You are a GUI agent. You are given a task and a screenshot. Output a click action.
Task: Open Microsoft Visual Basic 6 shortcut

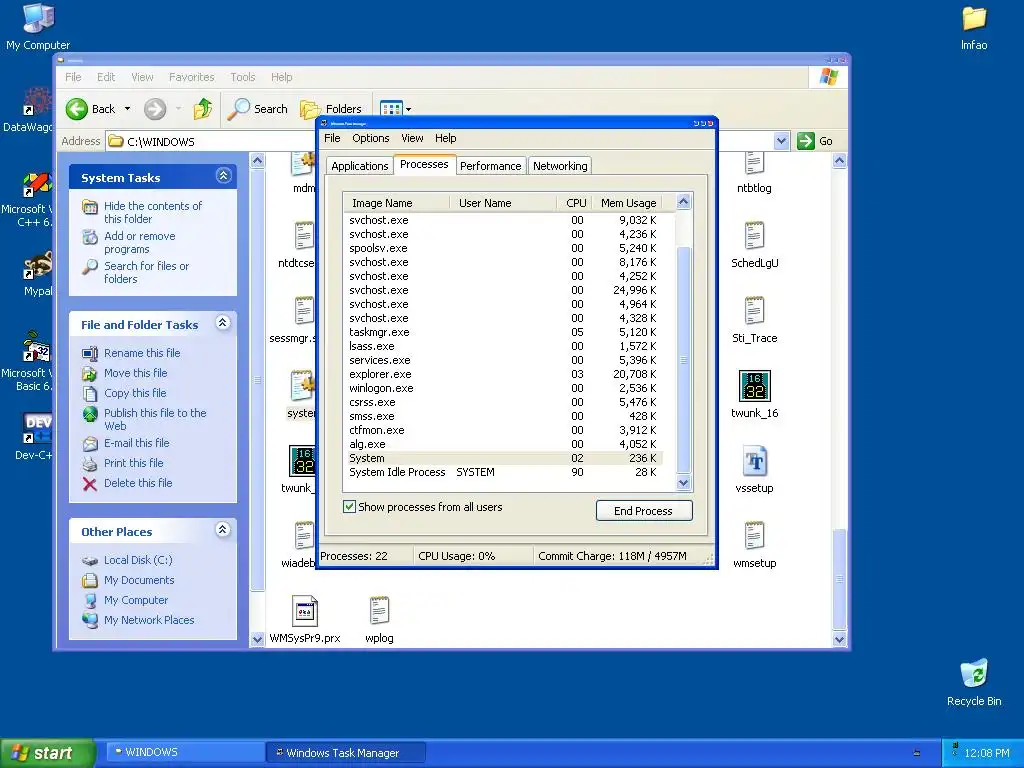[37, 347]
